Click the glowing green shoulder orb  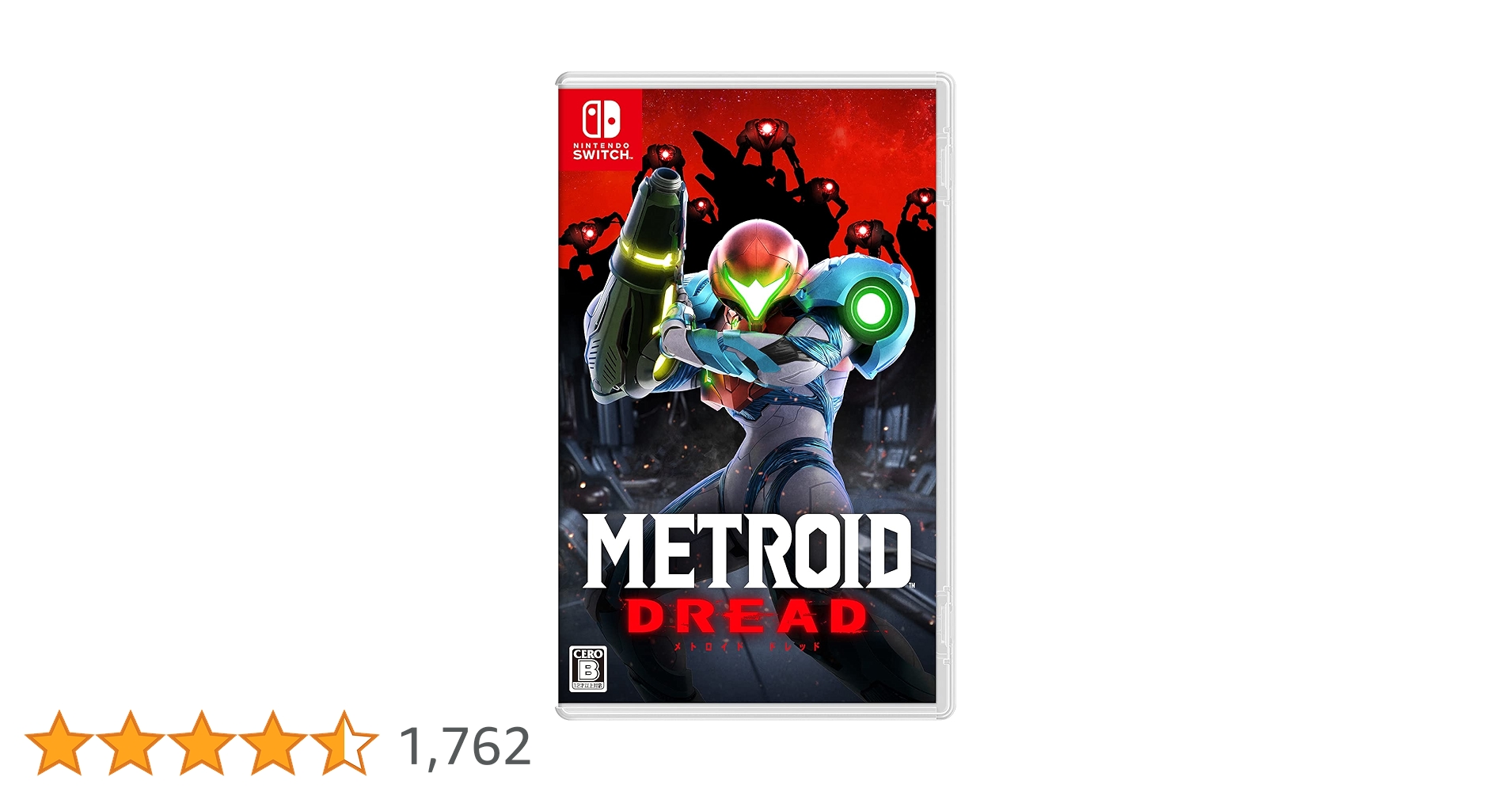point(872,307)
